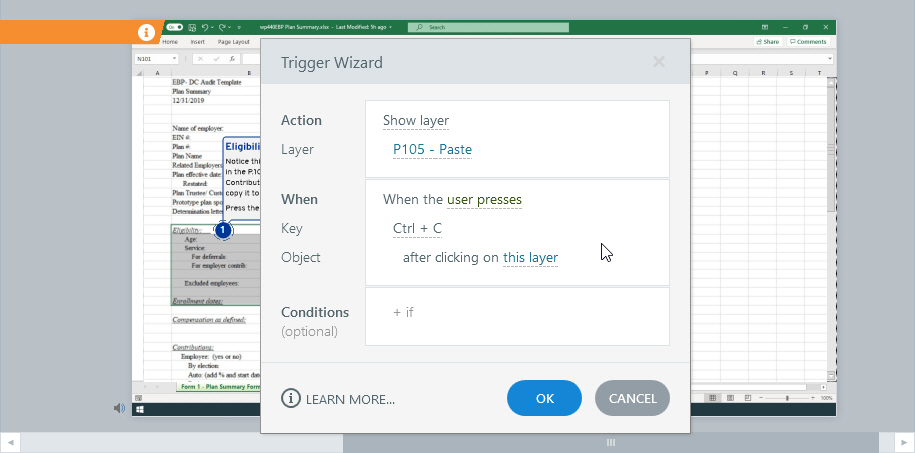Select column header A
The image size is (915, 453).
(x=157, y=73)
